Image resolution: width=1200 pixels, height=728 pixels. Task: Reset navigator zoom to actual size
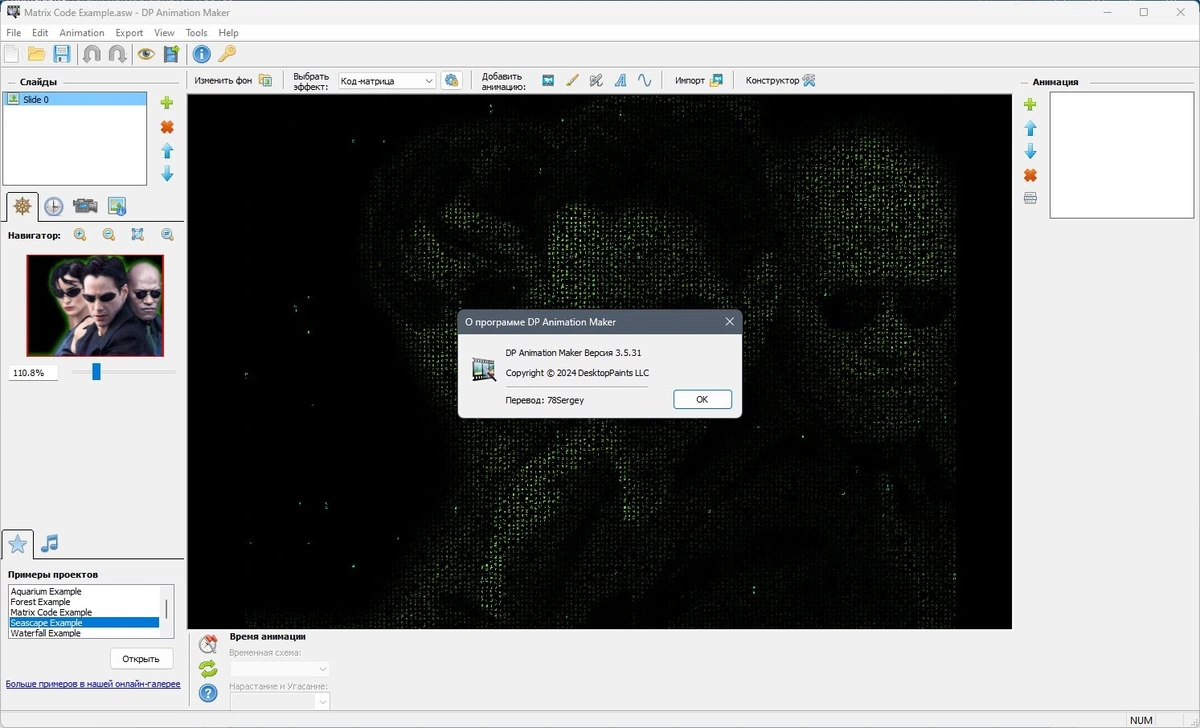click(x=167, y=235)
